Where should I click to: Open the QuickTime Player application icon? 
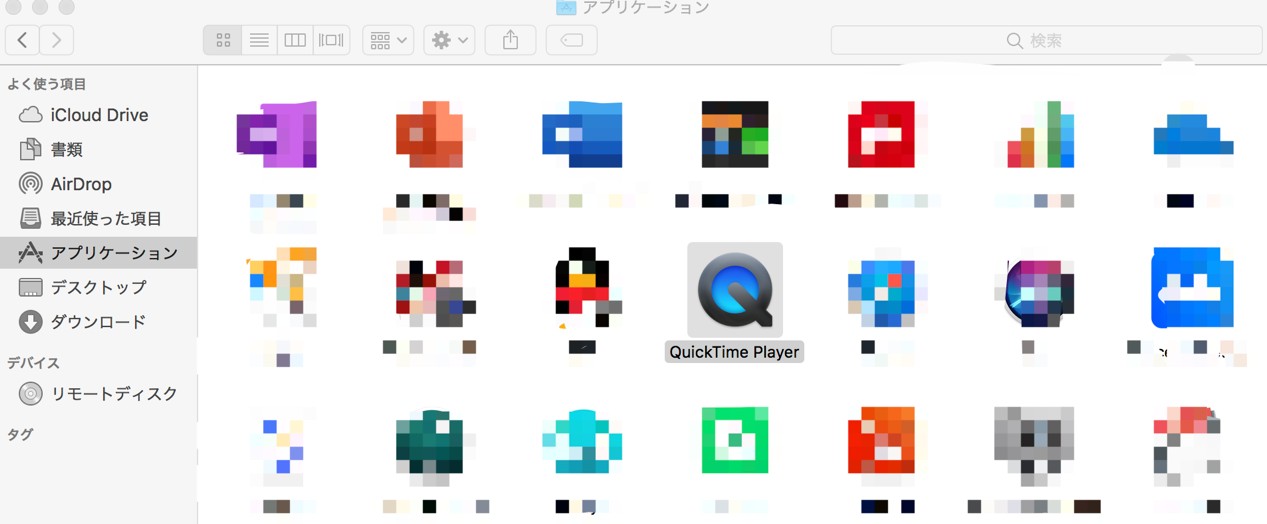pos(735,289)
